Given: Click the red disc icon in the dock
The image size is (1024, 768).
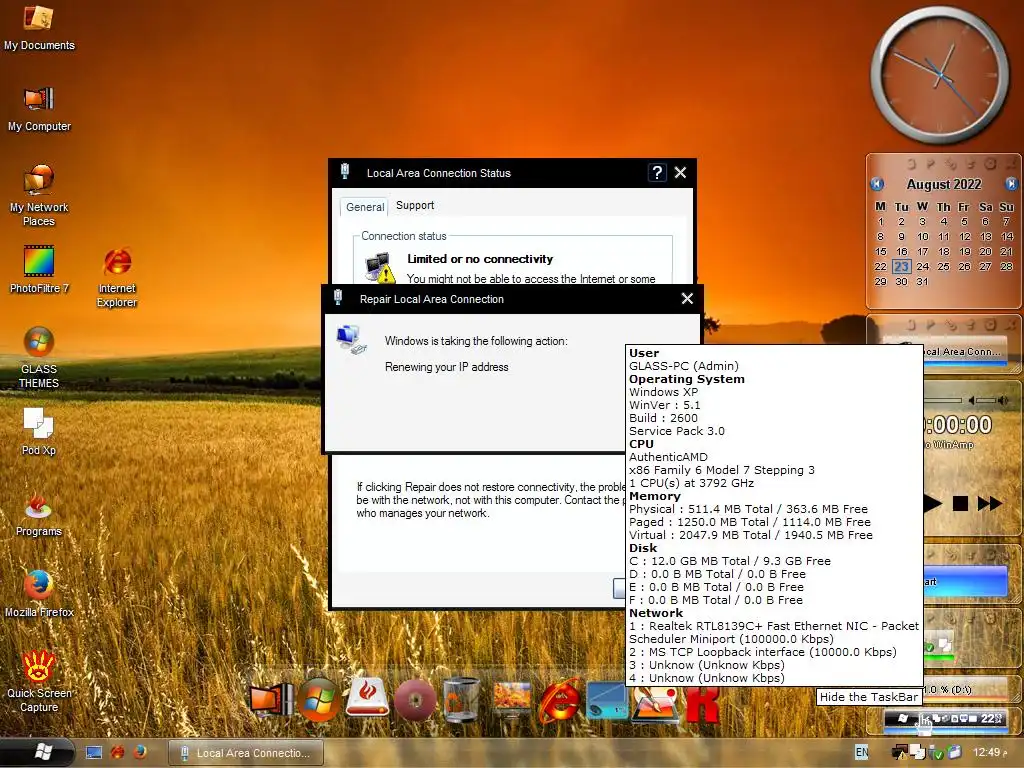Looking at the screenshot, I should pos(415,700).
